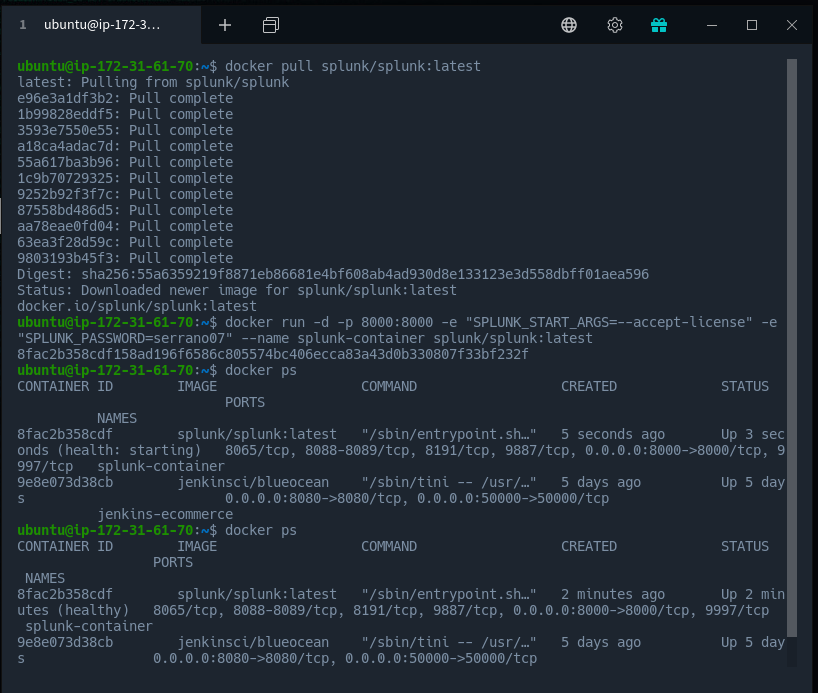The image size is (818, 693).
Task: Maximize the terminal window
Action: pyautogui.click(x=752, y=25)
